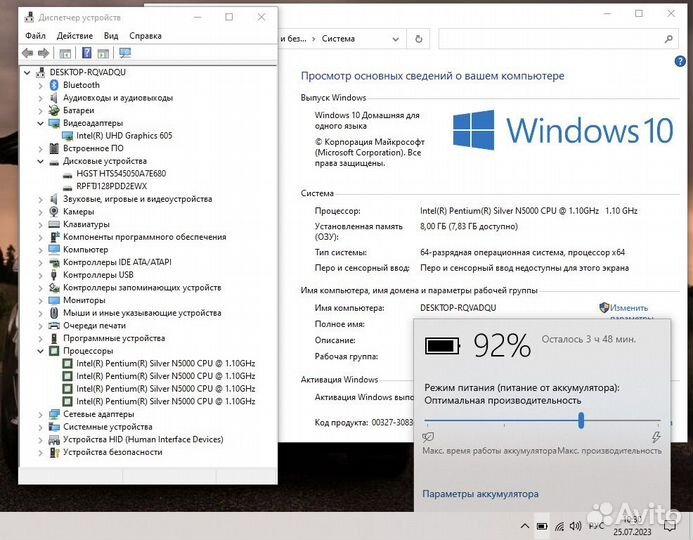Click the battery icon in system tray

tap(542, 526)
